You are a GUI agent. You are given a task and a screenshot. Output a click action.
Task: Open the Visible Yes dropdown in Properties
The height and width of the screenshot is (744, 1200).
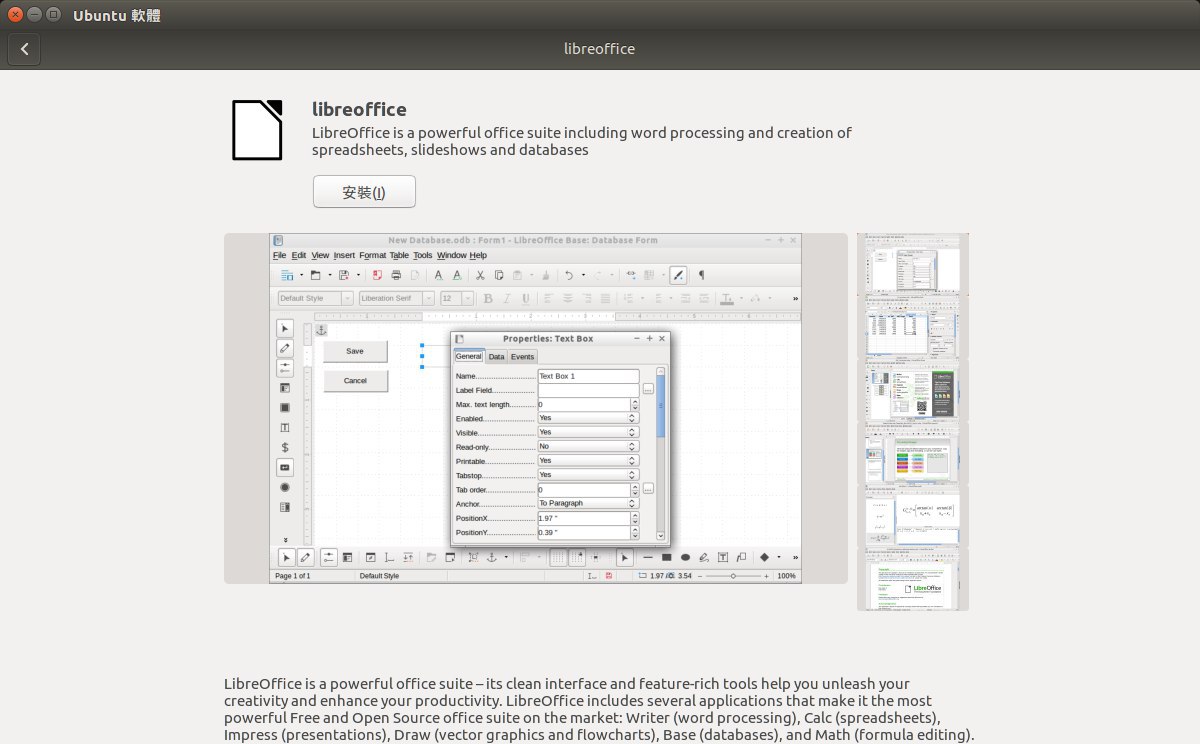(588, 432)
